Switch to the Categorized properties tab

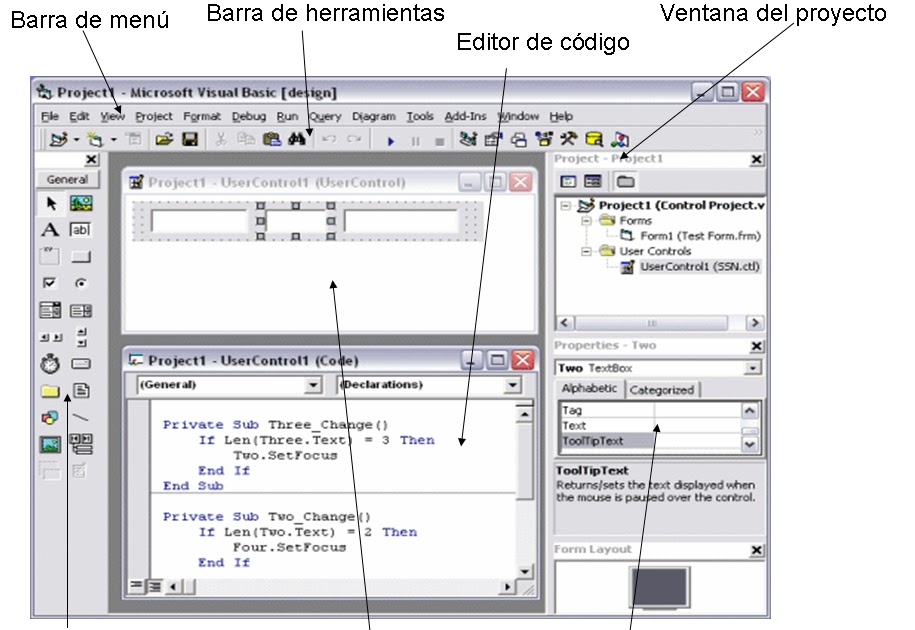pyautogui.click(x=662, y=390)
